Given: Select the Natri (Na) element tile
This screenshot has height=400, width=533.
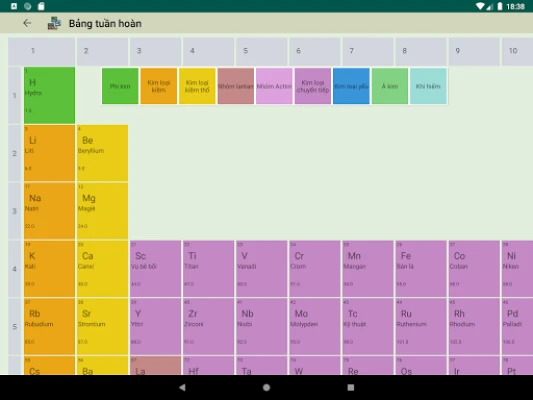Looking at the screenshot, I should click(x=49, y=211).
